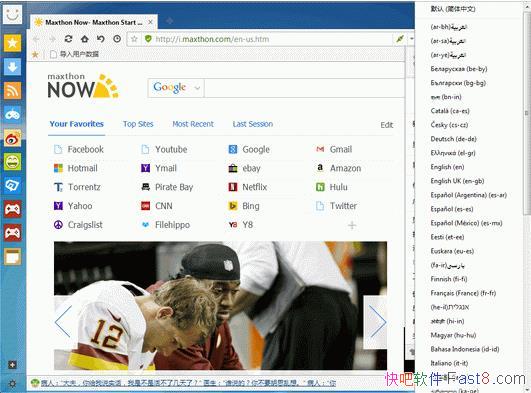Expand the Google search engine dropdown
Image resolution: width=531 pixels, height=393 pixels.
point(197,88)
